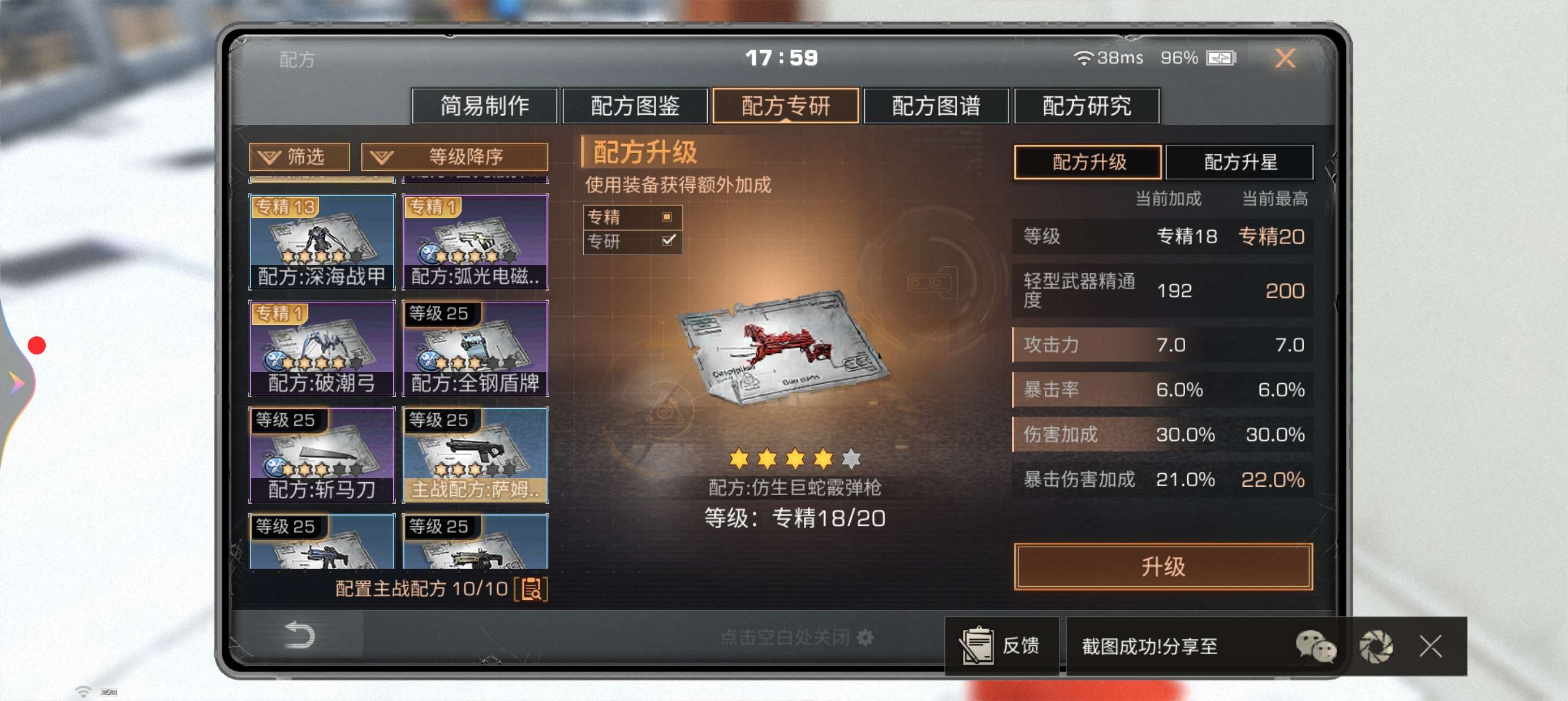Share screenshot via the aperture icon
This screenshot has height=701, width=1568.
[x=1376, y=646]
